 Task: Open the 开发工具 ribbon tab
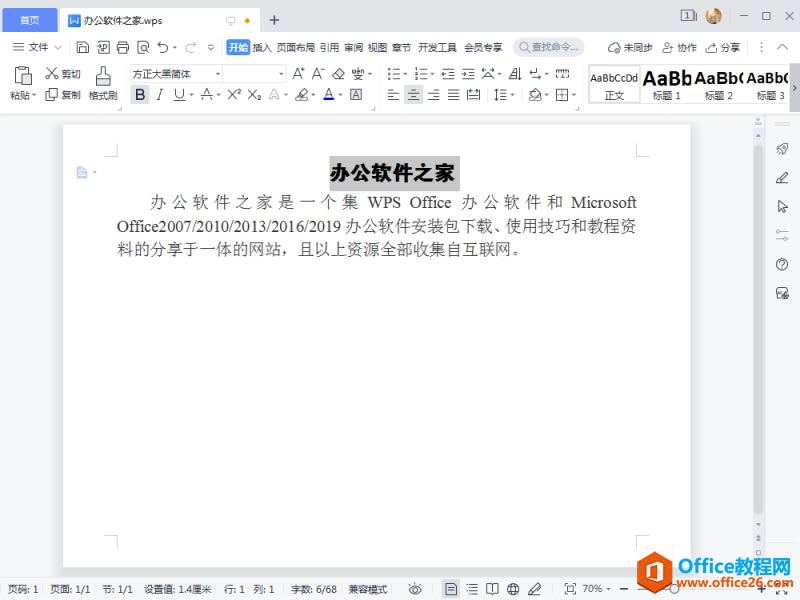pos(437,47)
